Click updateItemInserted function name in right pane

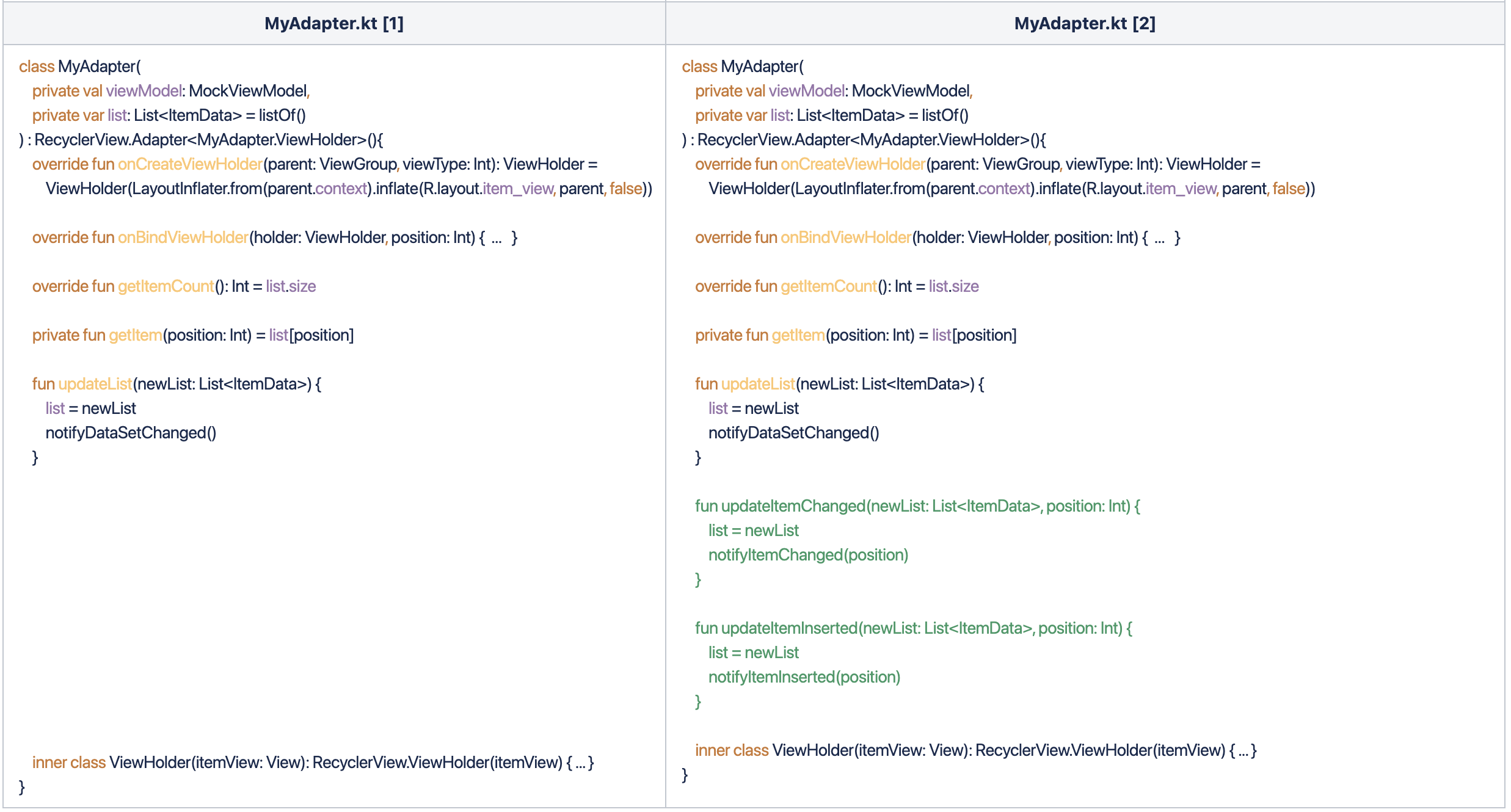pos(789,628)
